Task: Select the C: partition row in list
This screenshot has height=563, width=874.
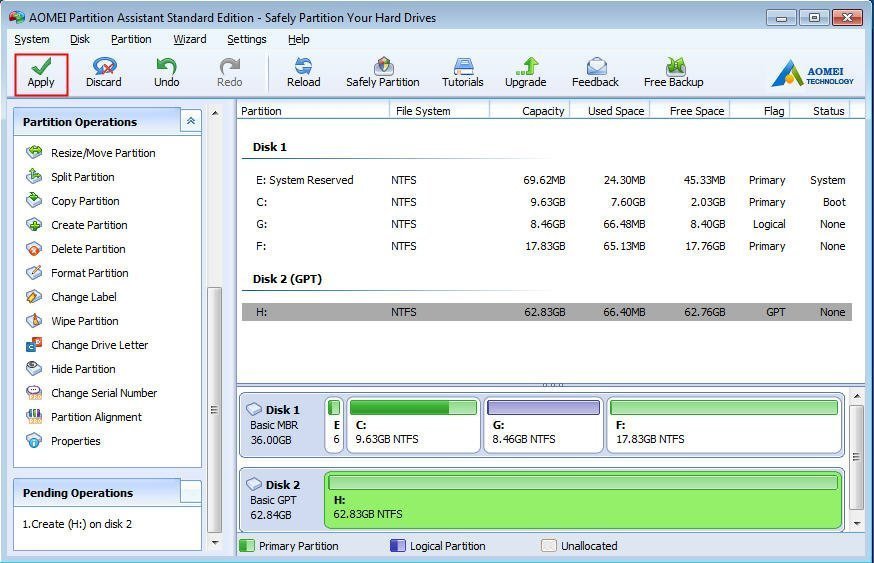Action: click(x=547, y=202)
